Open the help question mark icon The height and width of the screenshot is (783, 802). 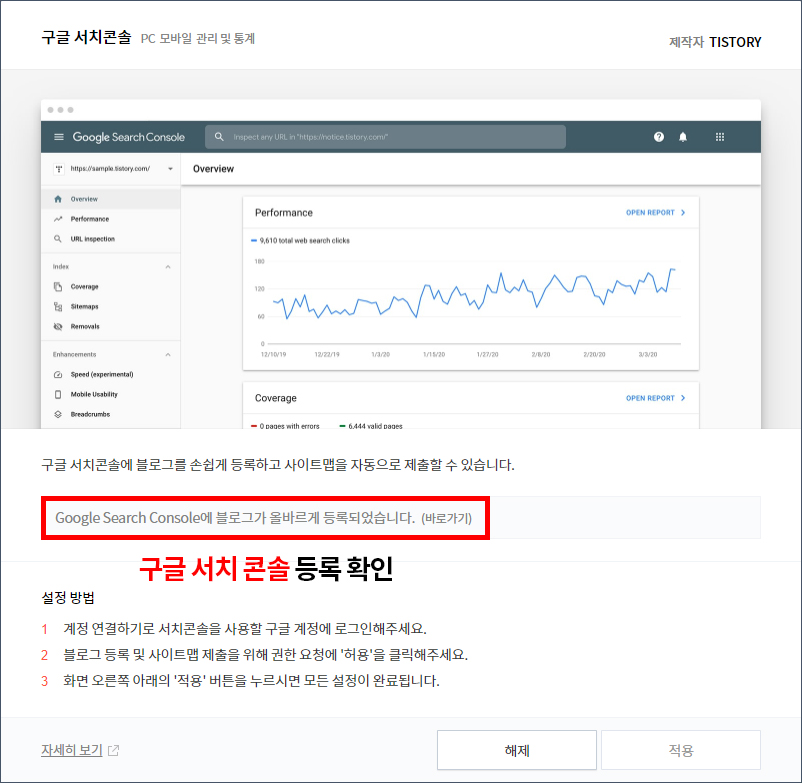(x=659, y=137)
